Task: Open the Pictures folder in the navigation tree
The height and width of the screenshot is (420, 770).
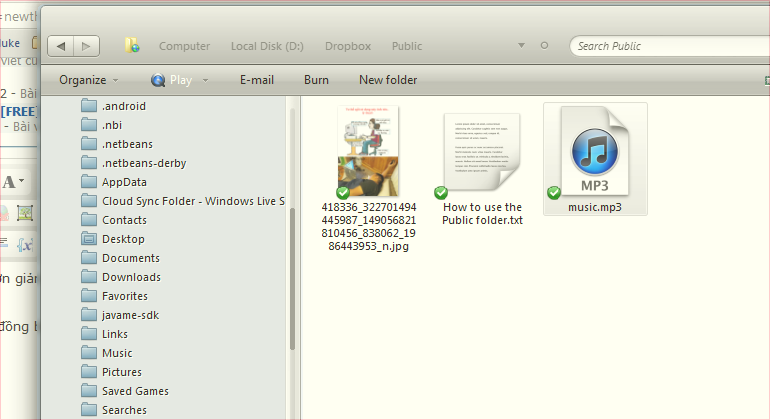Action: pos(121,372)
